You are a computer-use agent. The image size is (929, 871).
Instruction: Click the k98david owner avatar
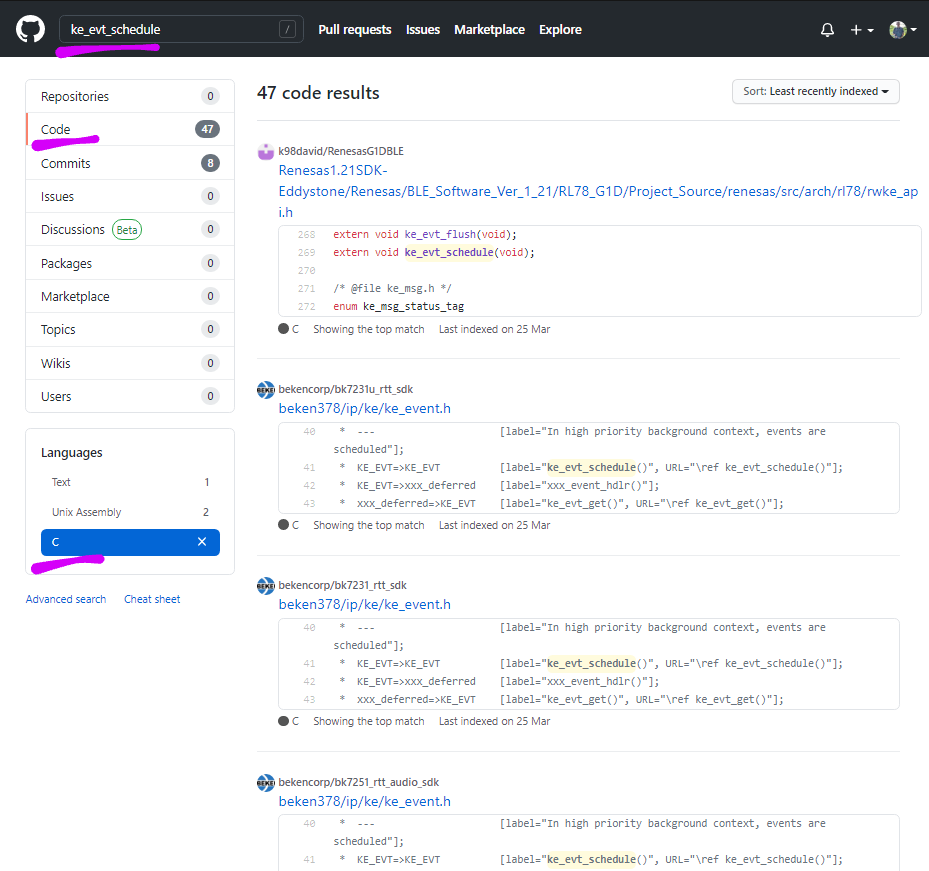coord(266,152)
